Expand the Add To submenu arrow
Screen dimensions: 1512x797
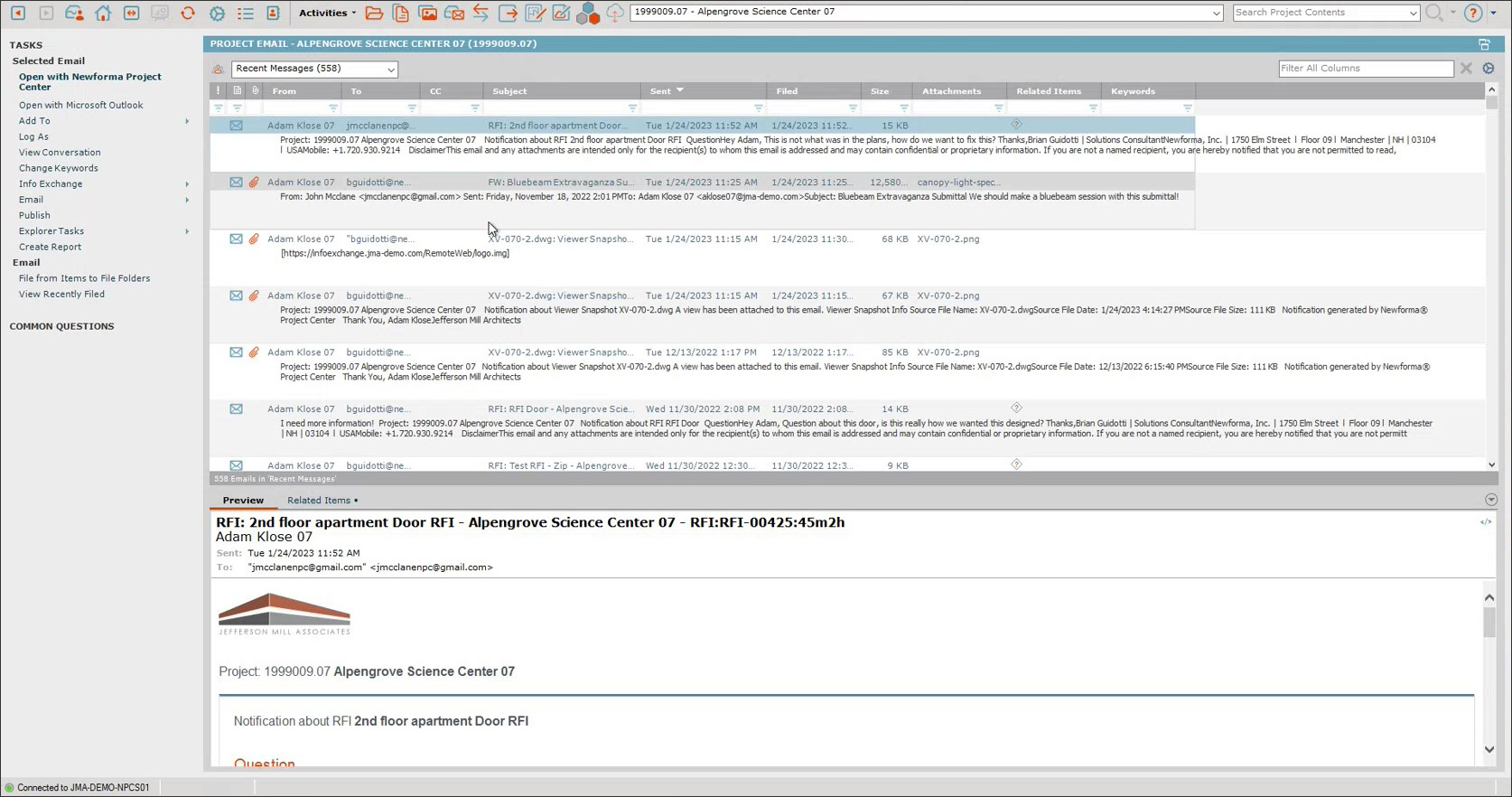(x=187, y=121)
